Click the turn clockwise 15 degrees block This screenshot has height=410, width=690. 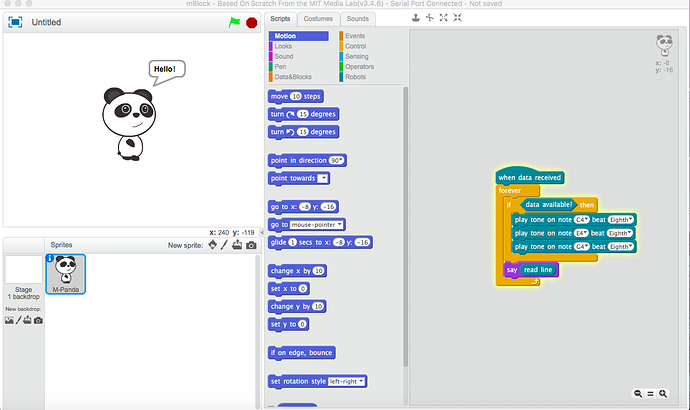[277, 114]
